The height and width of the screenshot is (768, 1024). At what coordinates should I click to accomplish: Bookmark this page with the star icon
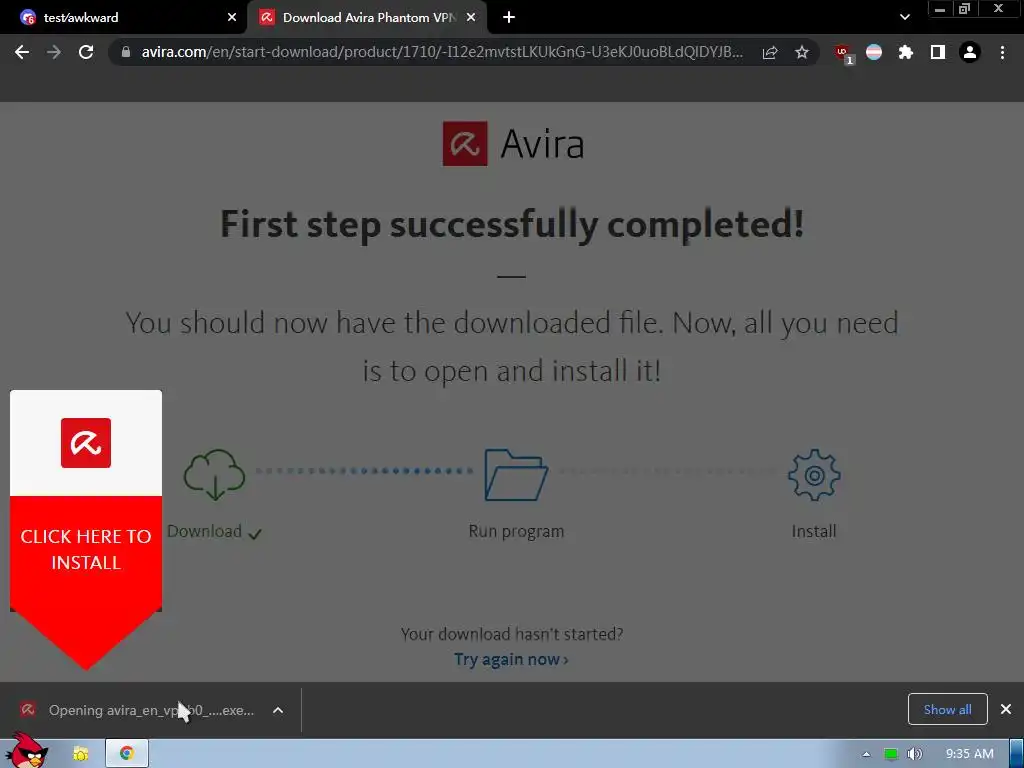point(802,52)
